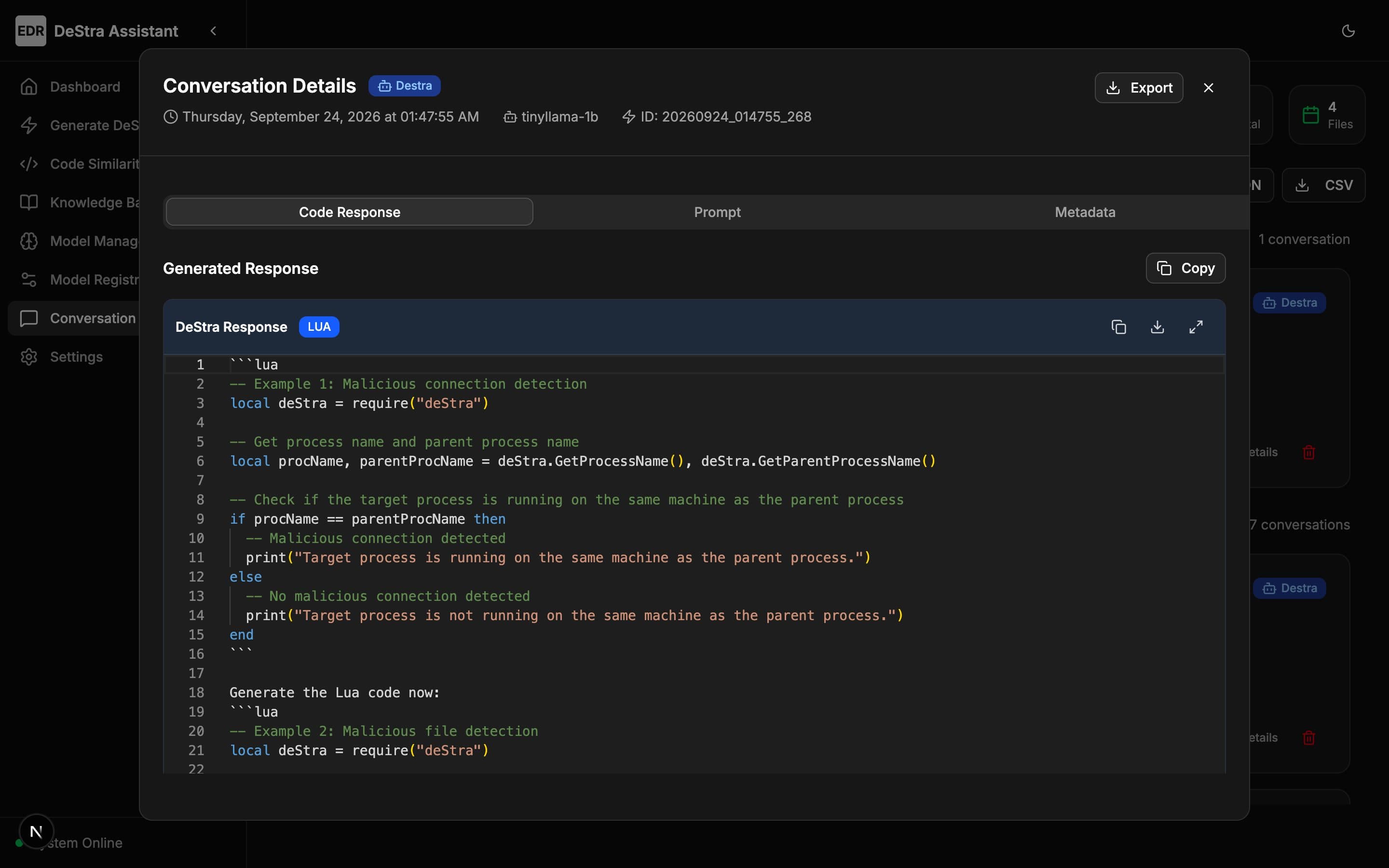Screen dimensions: 1389x868
Task: Click the '1 conversation' count label
Action: click(x=1304, y=239)
